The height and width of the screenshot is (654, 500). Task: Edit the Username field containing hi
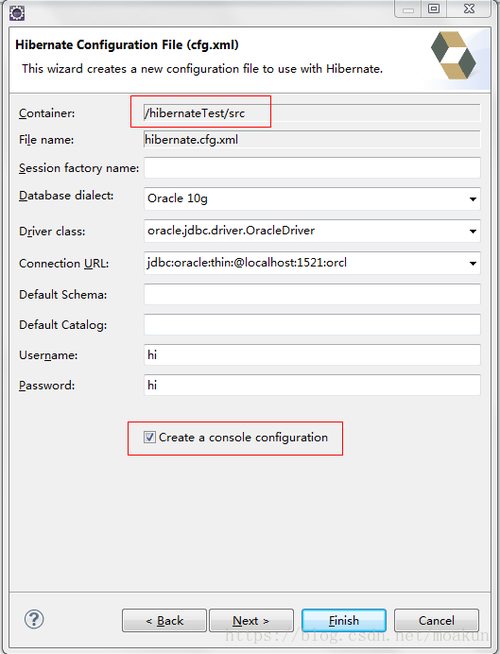click(x=312, y=355)
